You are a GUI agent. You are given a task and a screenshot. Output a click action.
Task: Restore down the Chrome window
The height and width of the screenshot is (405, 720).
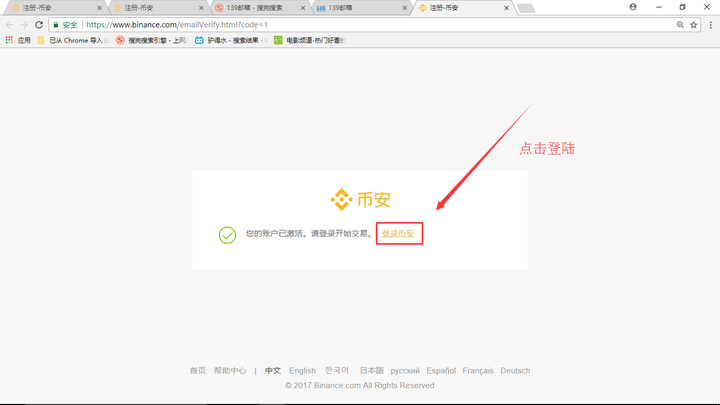click(x=682, y=7)
